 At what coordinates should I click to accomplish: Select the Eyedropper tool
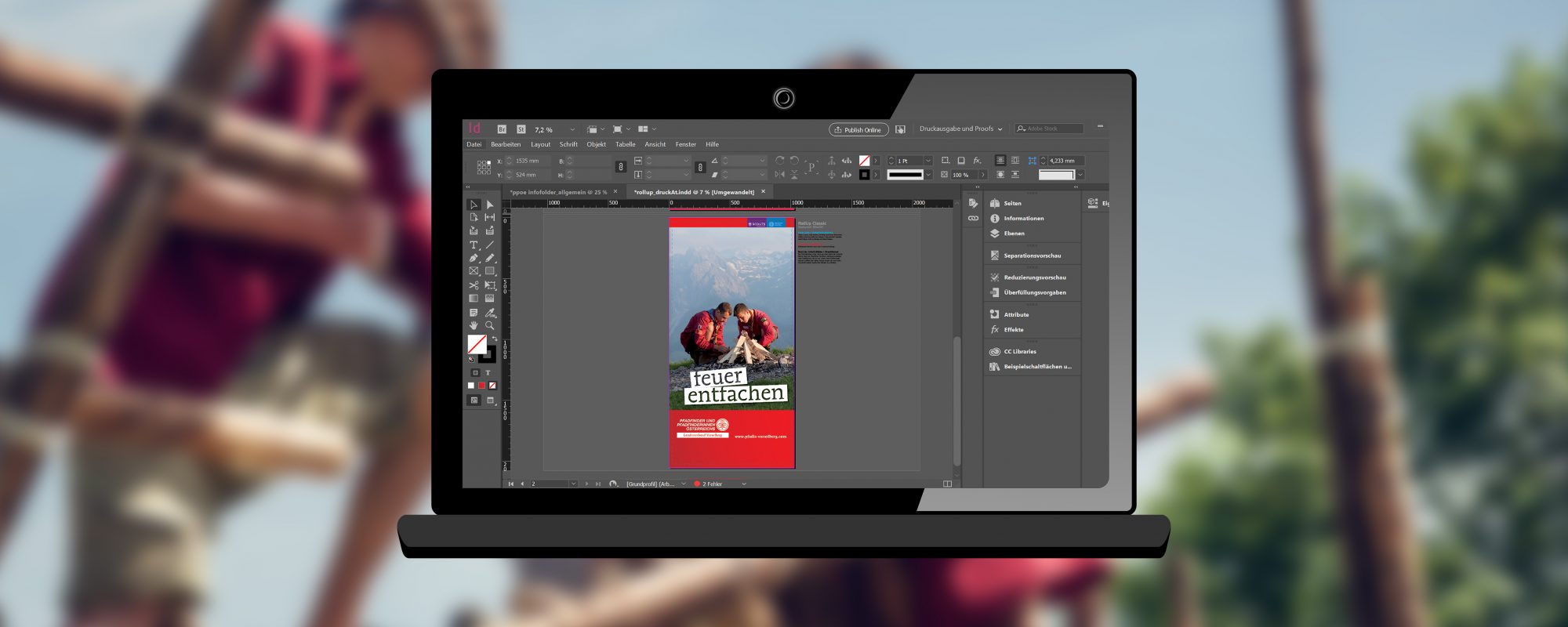click(x=490, y=313)
